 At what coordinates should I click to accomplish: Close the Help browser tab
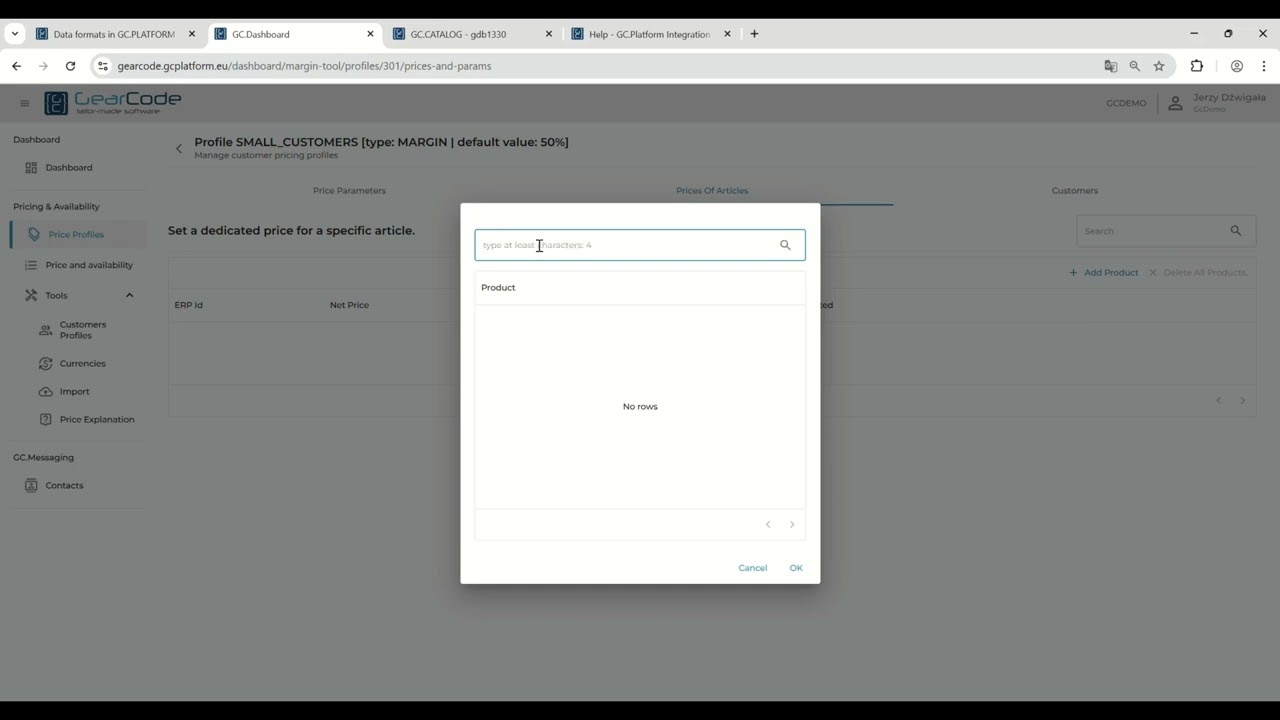click(x=727, y=34)
